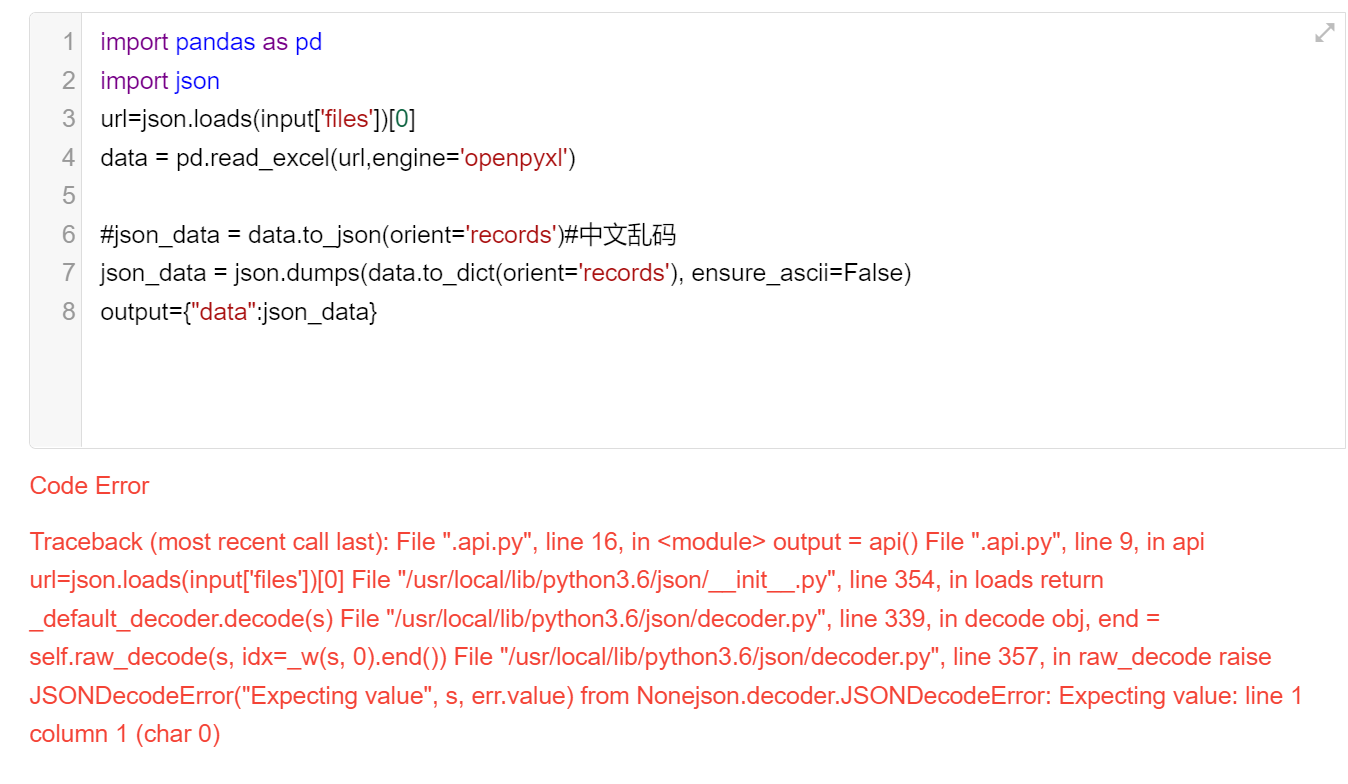Click 'ensure_ascii=False' in line 7
This screenshot has height=784, width=1348.
tap(800, 273)
